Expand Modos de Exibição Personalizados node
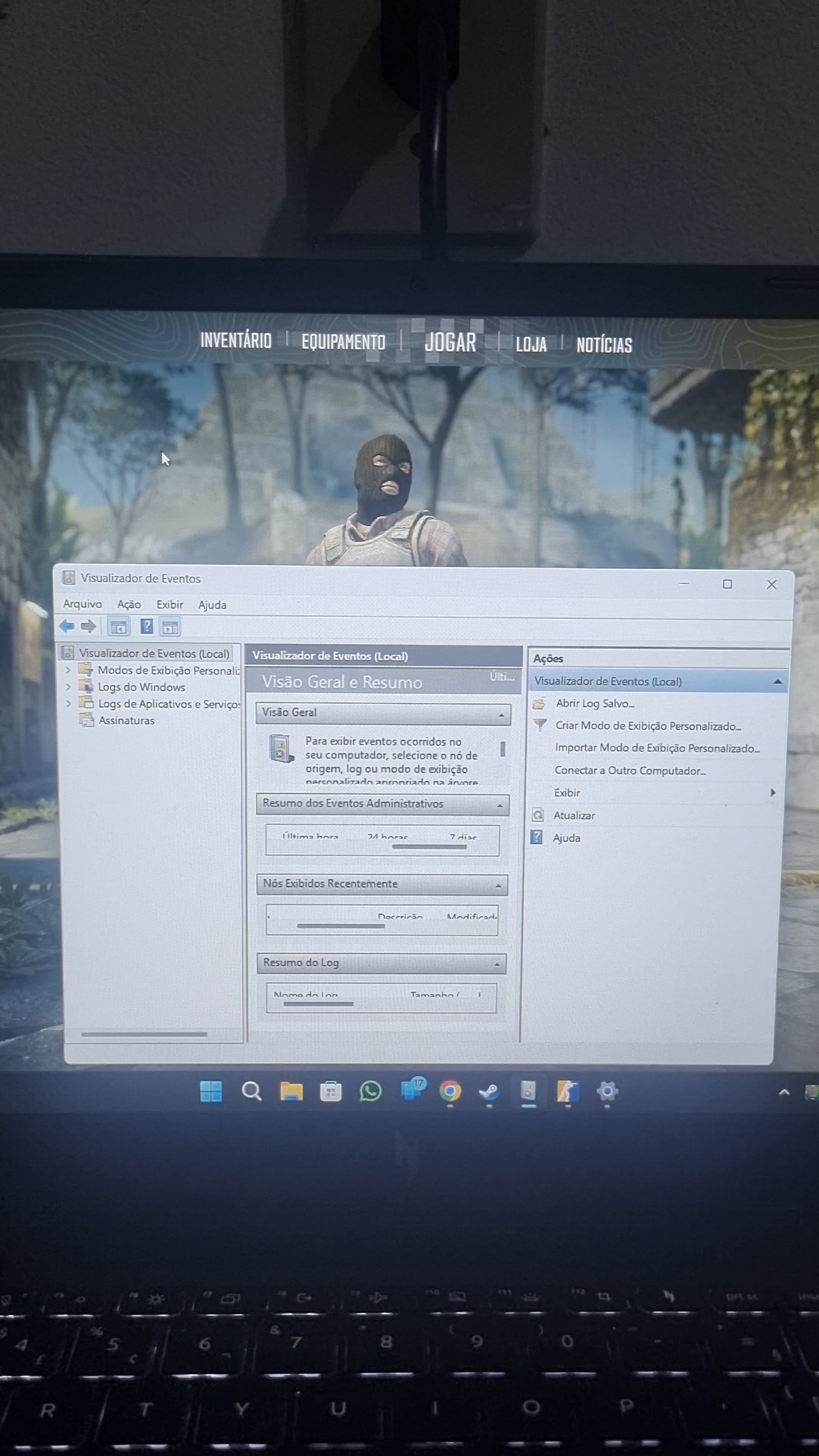This screenshot has width=819, height=1456. (68, 670)
